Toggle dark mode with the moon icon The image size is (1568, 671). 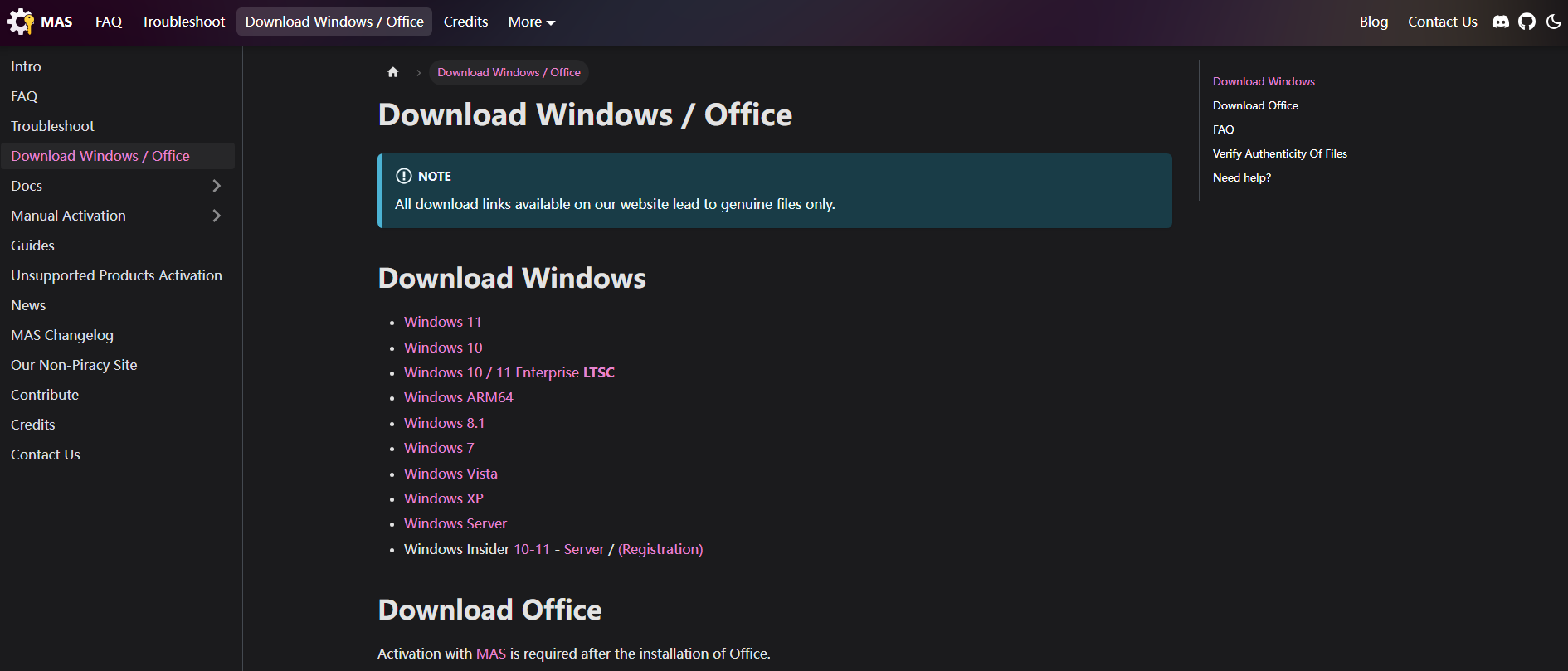[1554, 22]
